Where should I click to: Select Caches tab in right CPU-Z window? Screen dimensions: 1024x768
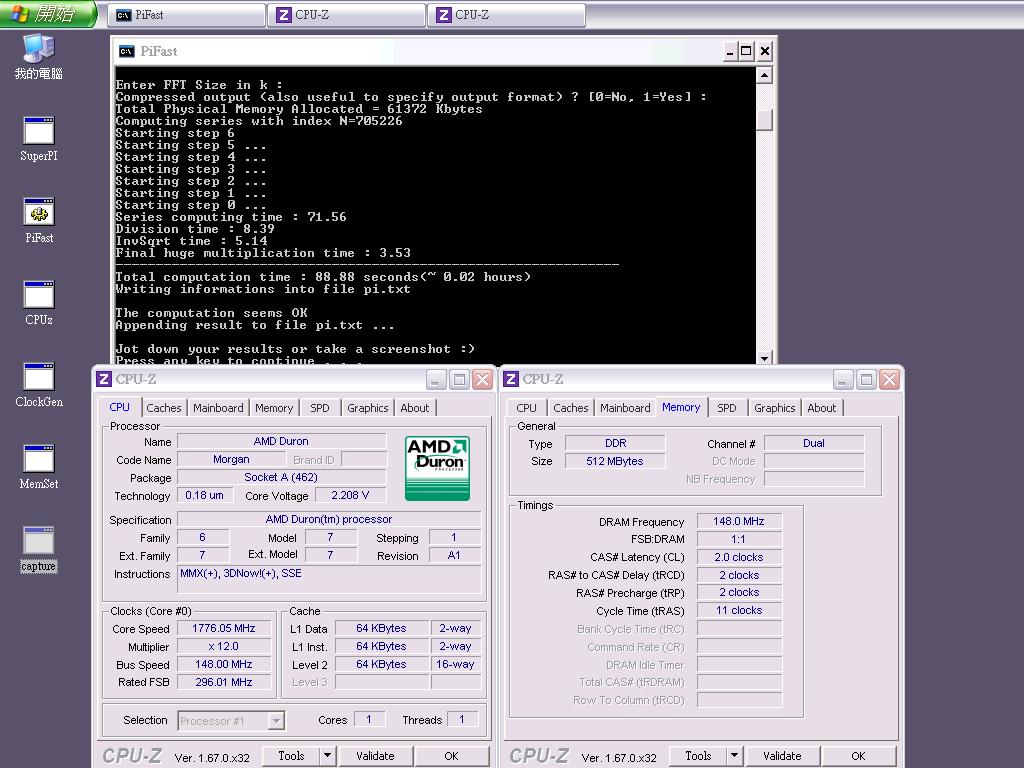tap(571, 408)
